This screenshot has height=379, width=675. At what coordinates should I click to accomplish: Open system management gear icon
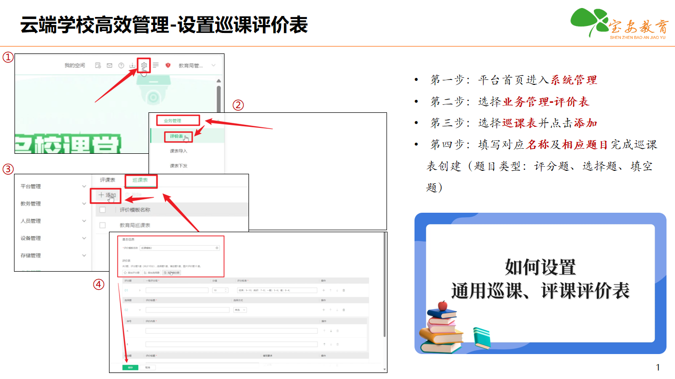144,65
